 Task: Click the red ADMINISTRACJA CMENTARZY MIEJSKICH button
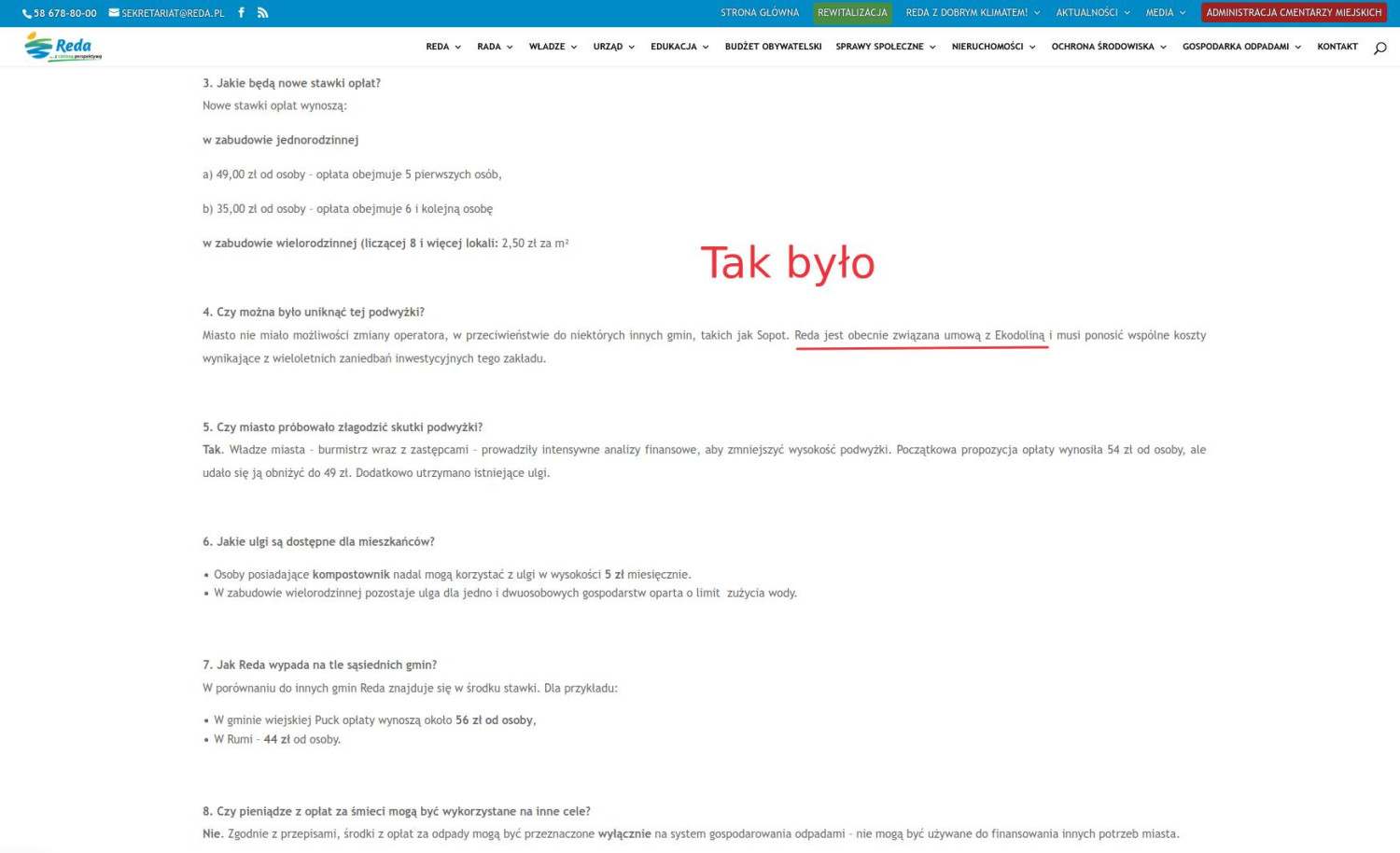[1294, 13]
